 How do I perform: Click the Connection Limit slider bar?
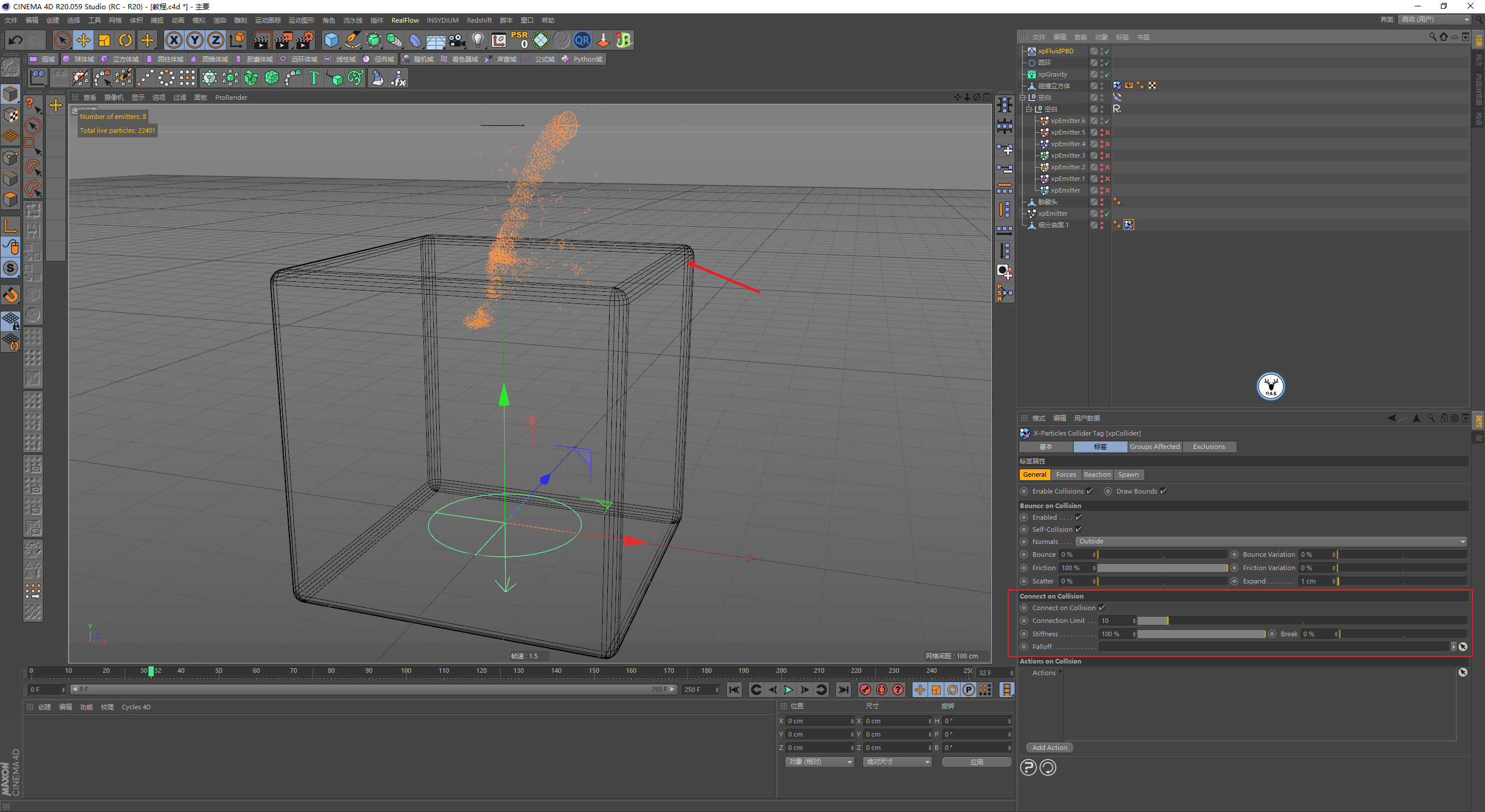(1302, 621)
